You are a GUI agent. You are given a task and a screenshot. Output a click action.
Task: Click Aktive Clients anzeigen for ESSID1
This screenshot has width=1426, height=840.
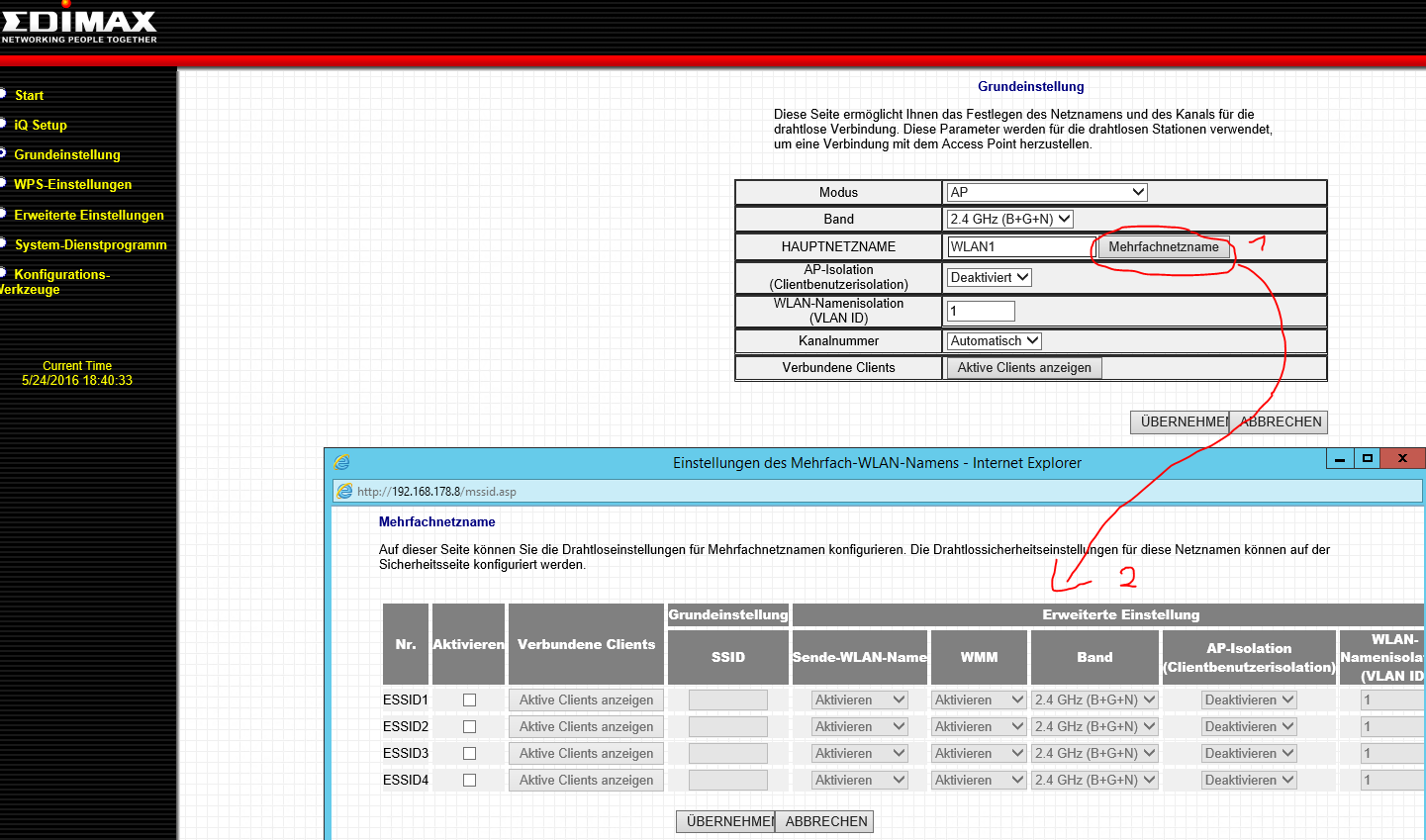click(x=586, y=700)
